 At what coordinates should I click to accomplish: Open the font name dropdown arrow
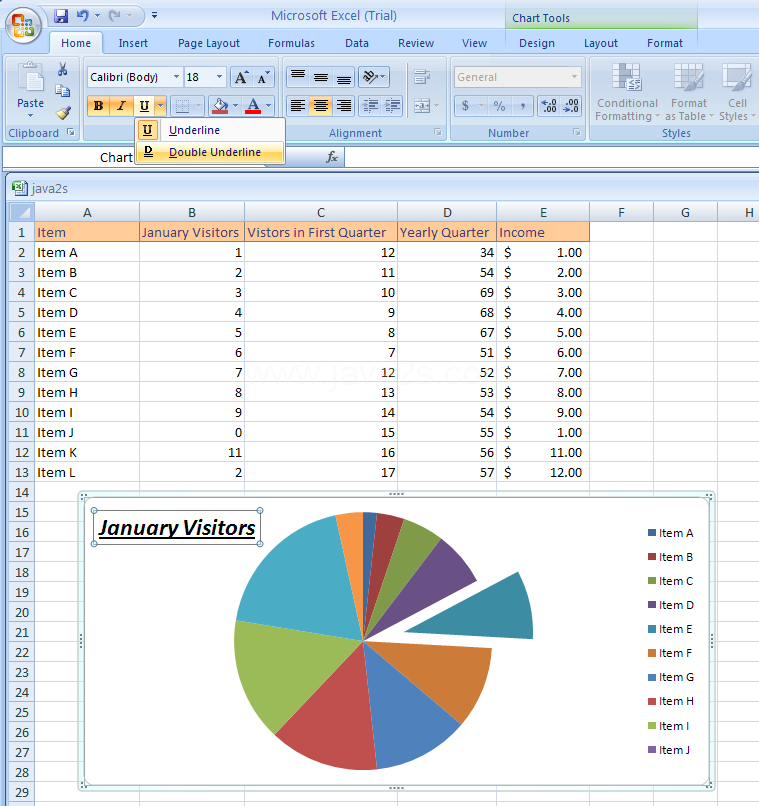(x=176, y=77)
